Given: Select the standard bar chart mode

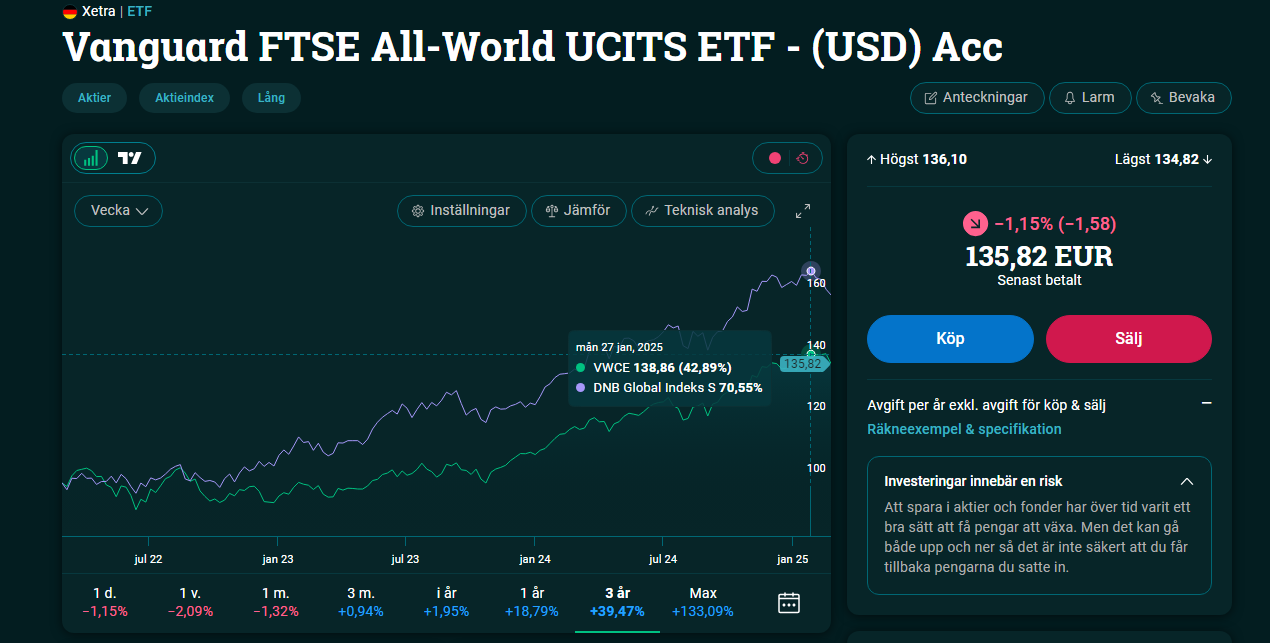Looking at the screenshot, I should tap(91, 158).
